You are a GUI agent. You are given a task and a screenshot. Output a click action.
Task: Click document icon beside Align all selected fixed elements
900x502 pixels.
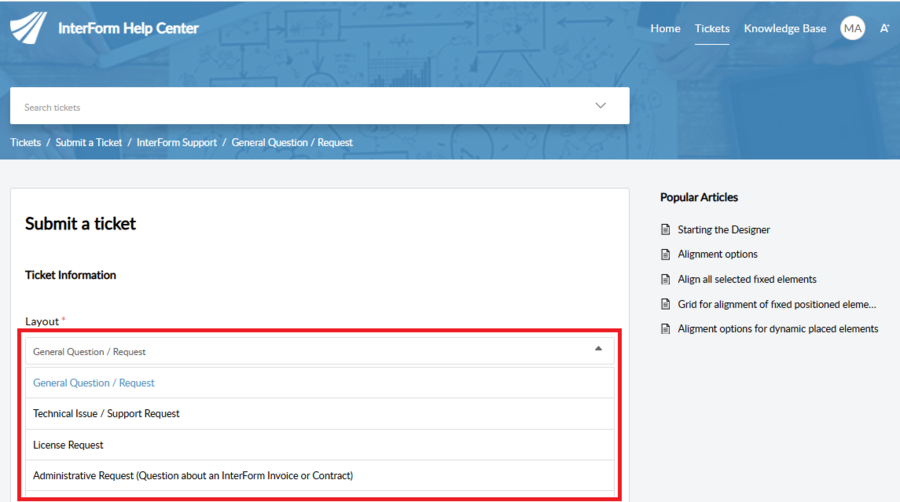tap(665, 279)
